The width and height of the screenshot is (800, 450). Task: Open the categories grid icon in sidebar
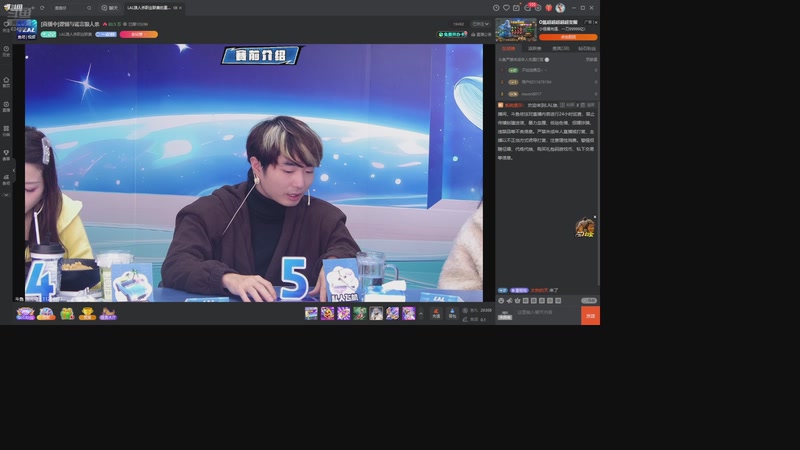(x=6, y=131)
